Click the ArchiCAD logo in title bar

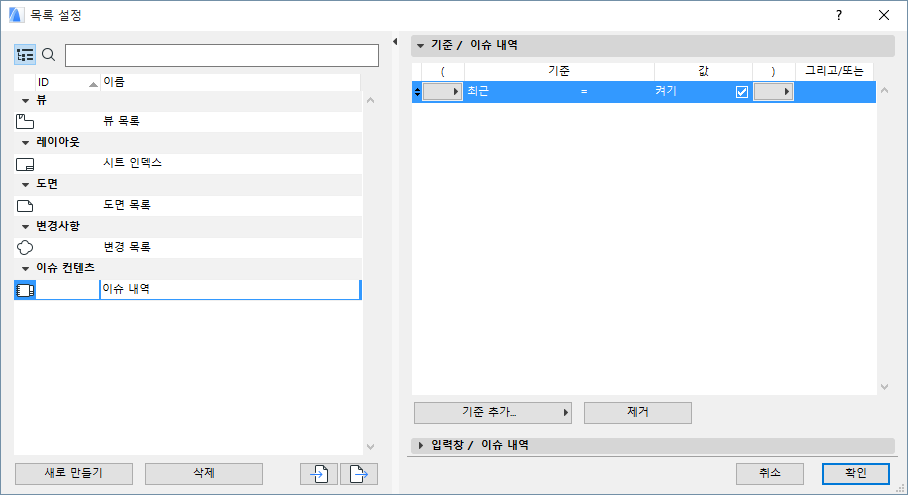click(x=16, y=15)
